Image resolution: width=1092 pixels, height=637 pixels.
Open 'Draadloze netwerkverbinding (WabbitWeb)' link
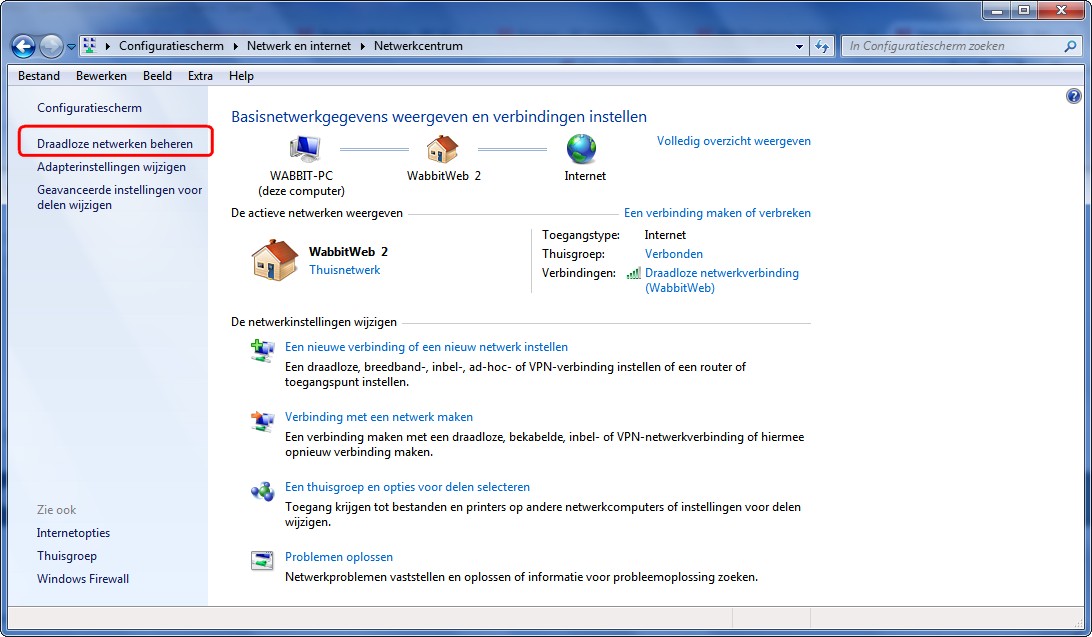(x=722, y=281)
